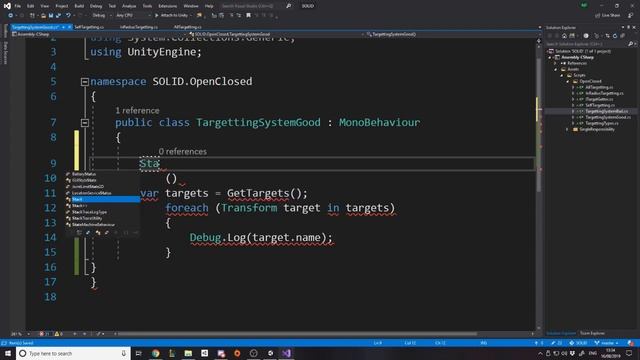640x360 pixels.
Task: Click the Navigate Backward toolbar icon
Action: (x=11, y=16)
